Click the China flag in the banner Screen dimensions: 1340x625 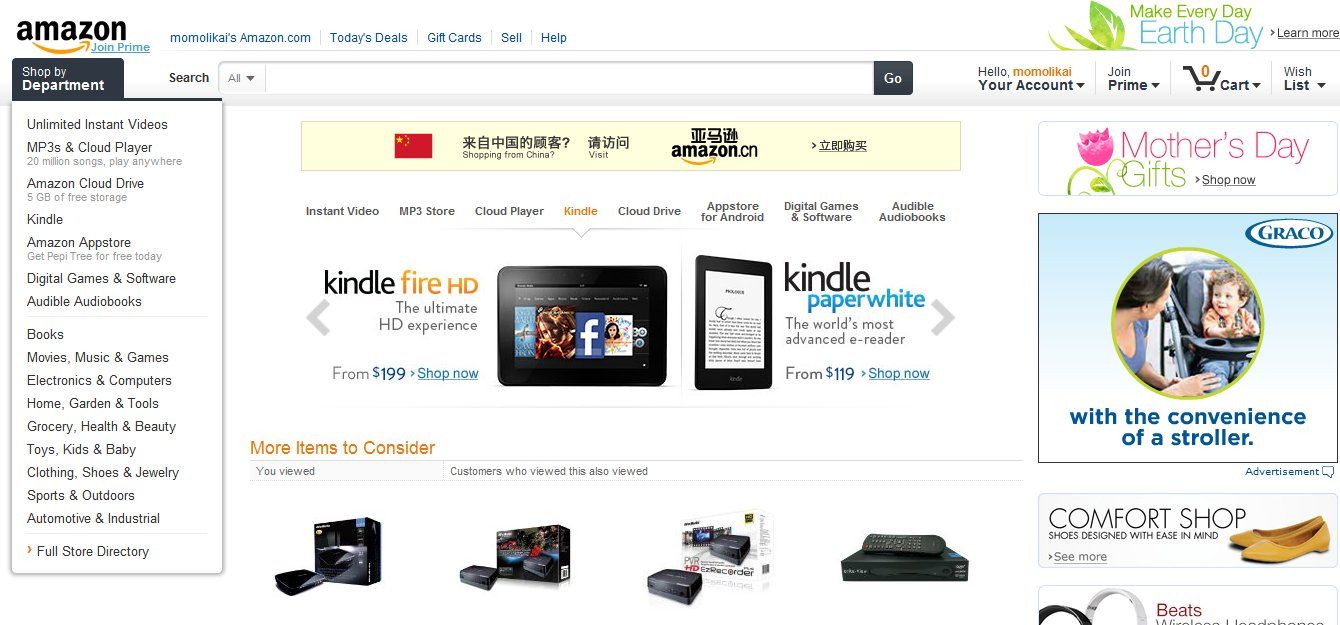[x=413, y=146]
